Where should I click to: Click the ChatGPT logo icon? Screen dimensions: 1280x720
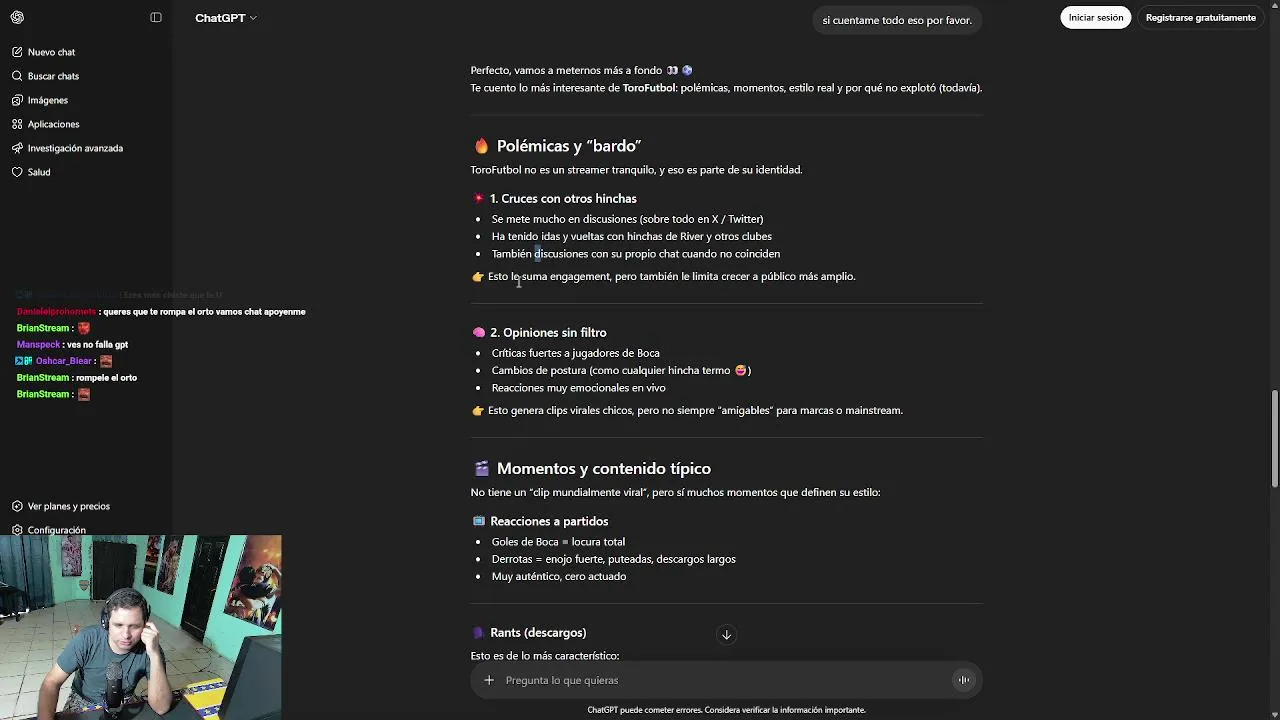17,17
